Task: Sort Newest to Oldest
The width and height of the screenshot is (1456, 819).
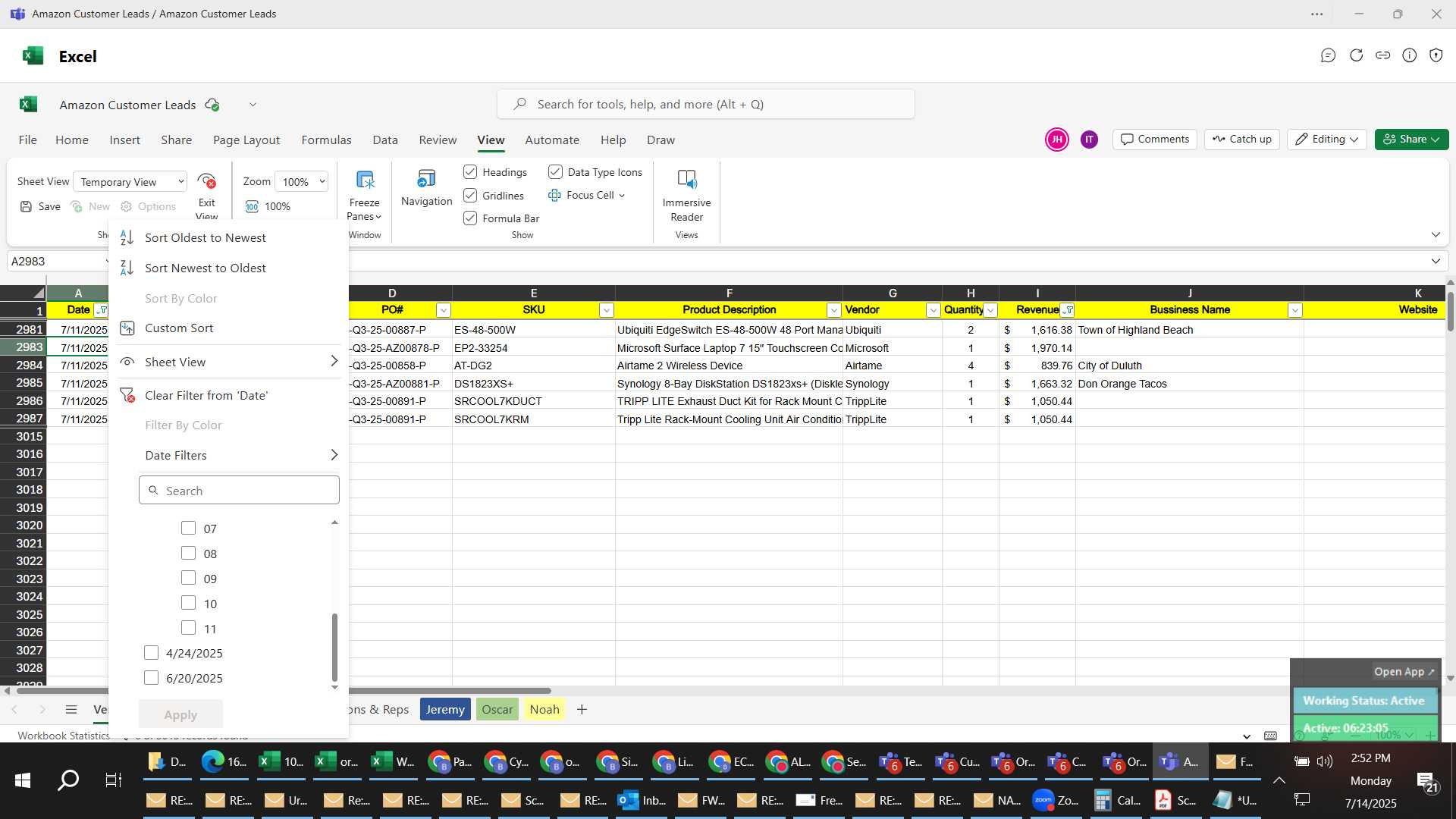Action: pos(205,268)
